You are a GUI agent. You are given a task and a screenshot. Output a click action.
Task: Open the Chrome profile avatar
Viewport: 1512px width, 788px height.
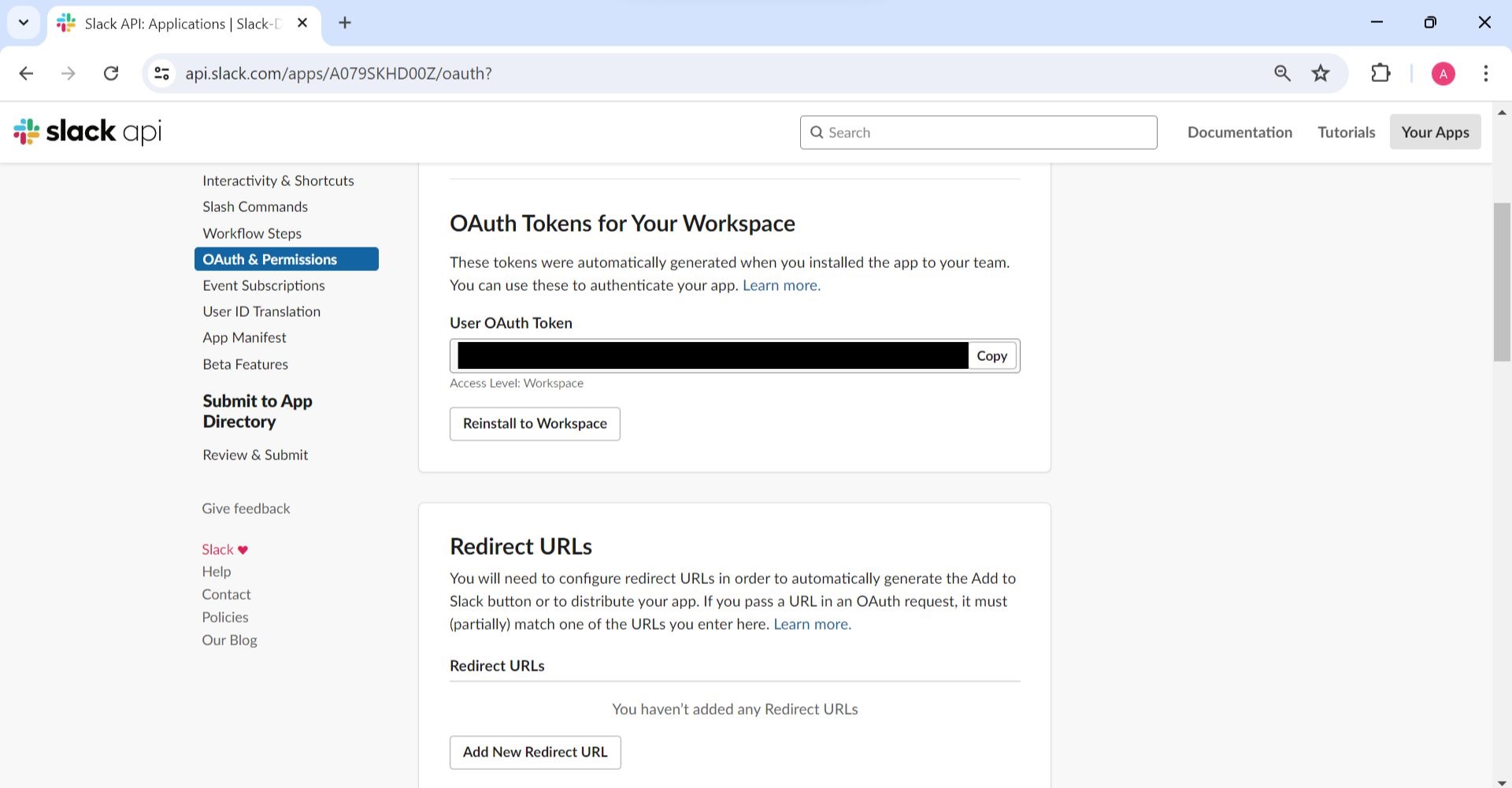tap(1443, 73)
